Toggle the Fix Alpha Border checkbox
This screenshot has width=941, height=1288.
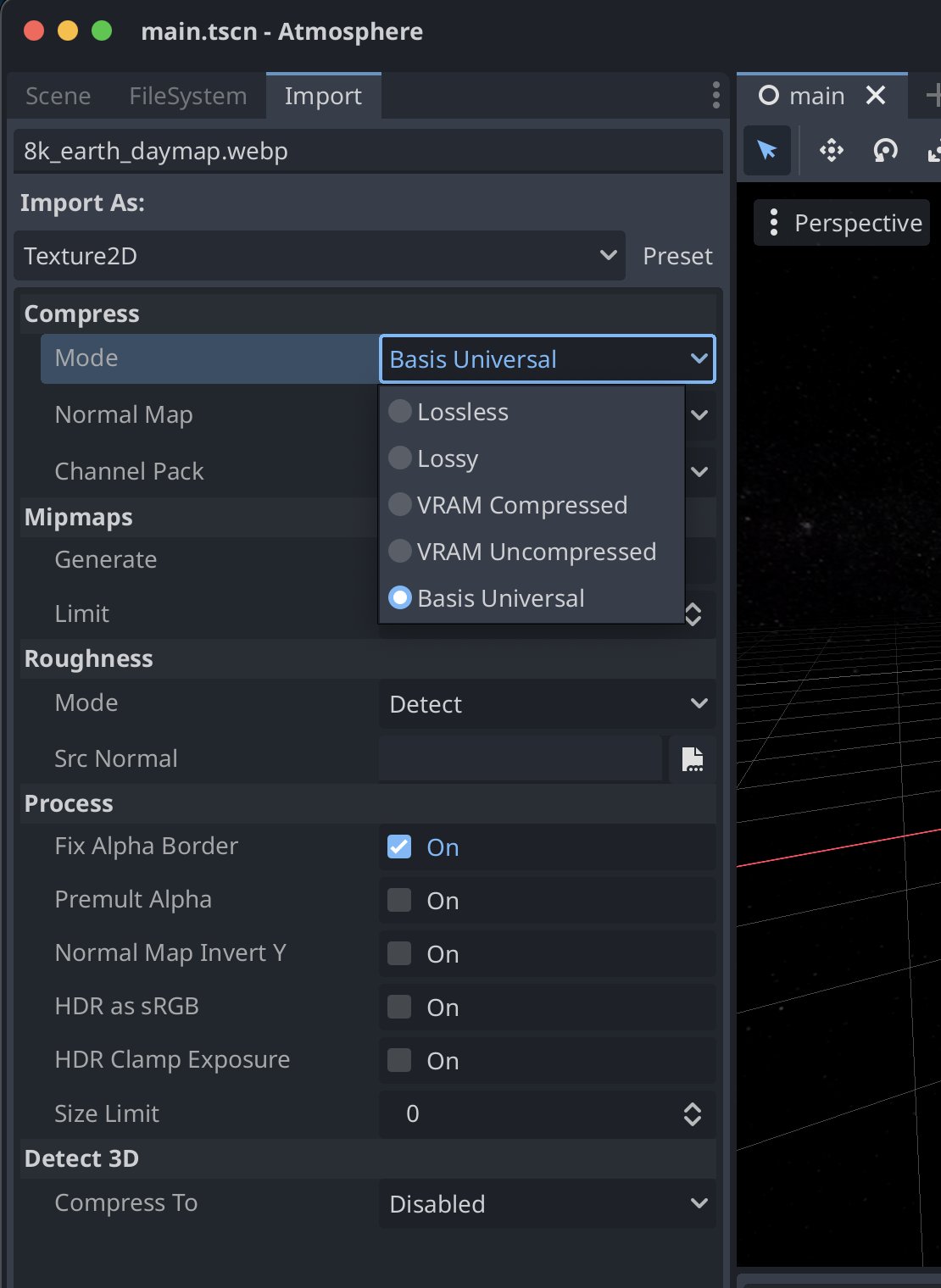[x=399, y=847]
